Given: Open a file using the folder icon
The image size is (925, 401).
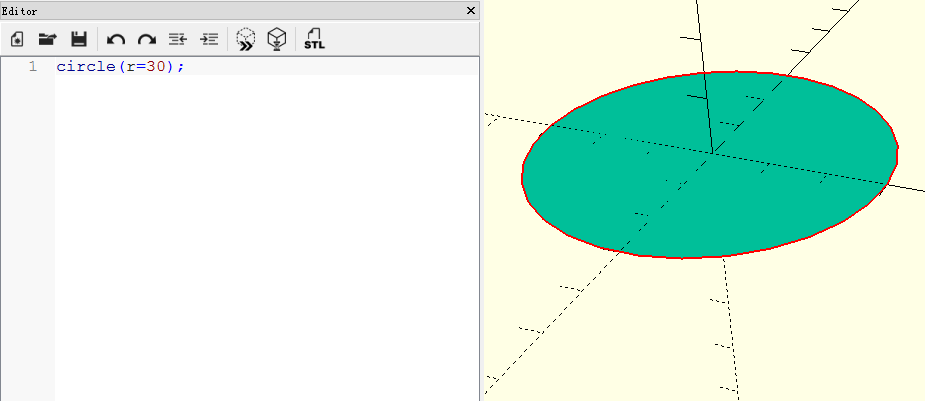Looking at the screenshot, I should [x=47, y=40].
